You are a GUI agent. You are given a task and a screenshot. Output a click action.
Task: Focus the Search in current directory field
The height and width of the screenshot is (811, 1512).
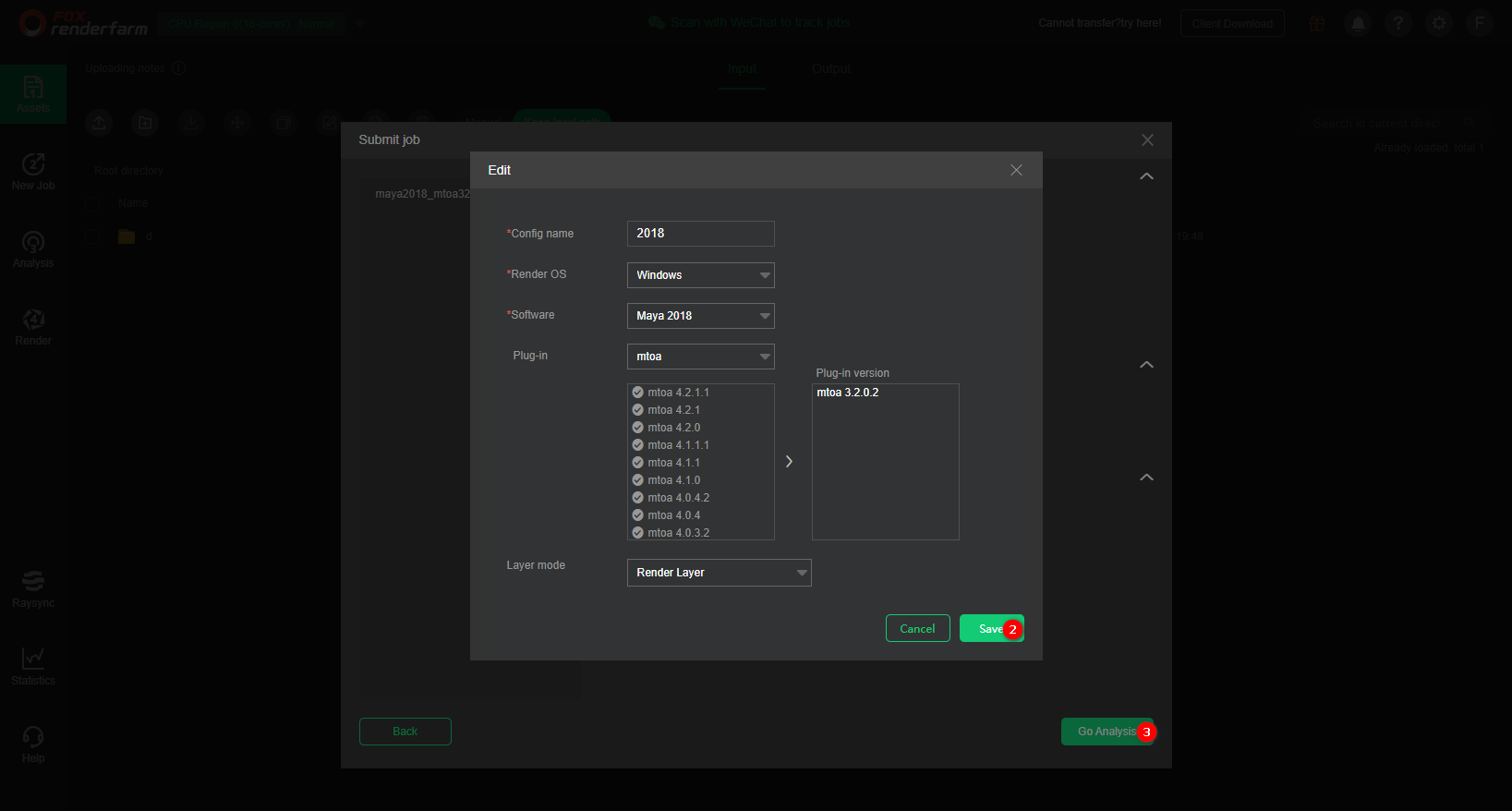tap(1398, 123)
